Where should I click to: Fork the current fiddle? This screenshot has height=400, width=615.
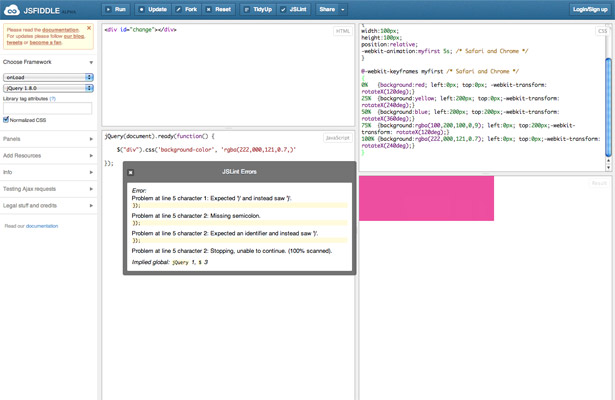tap(187, 9)
